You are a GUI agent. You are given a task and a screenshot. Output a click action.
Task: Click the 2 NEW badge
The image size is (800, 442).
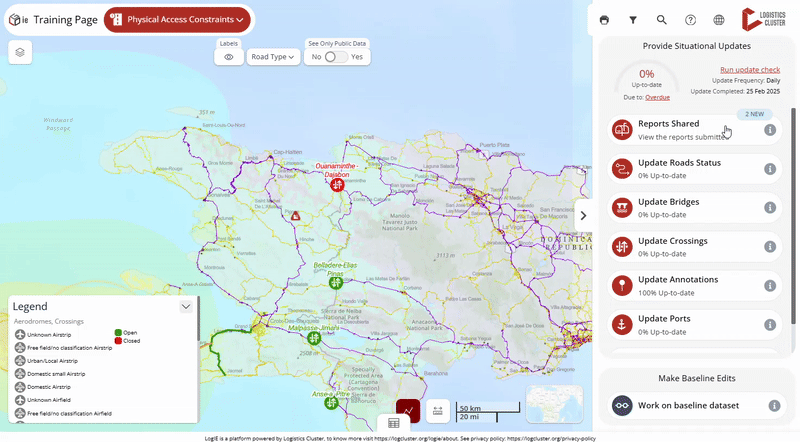tap(754, 114)
